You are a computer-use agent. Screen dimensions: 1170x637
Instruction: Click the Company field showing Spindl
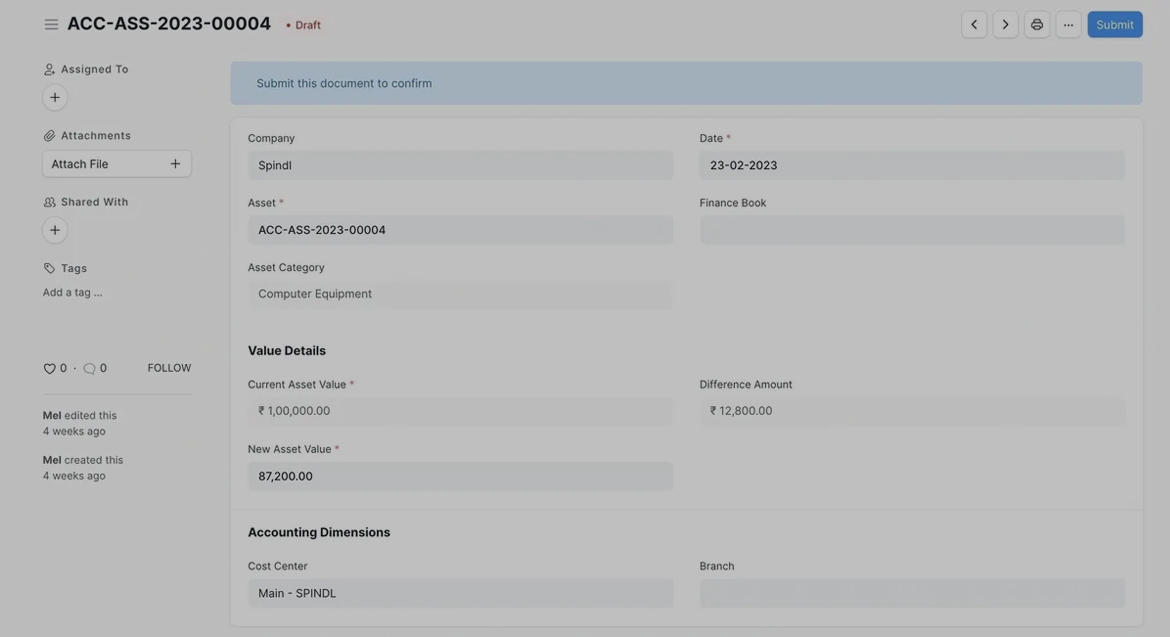pyautogui.click(x=460, y=165)
